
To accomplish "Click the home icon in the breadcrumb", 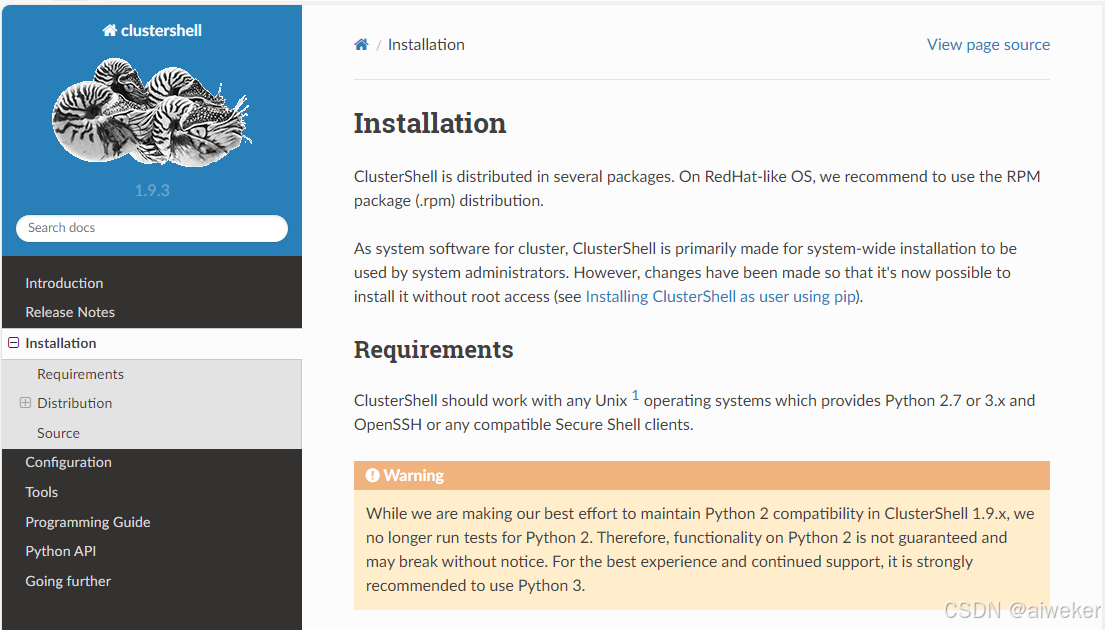I will [361, 44].
